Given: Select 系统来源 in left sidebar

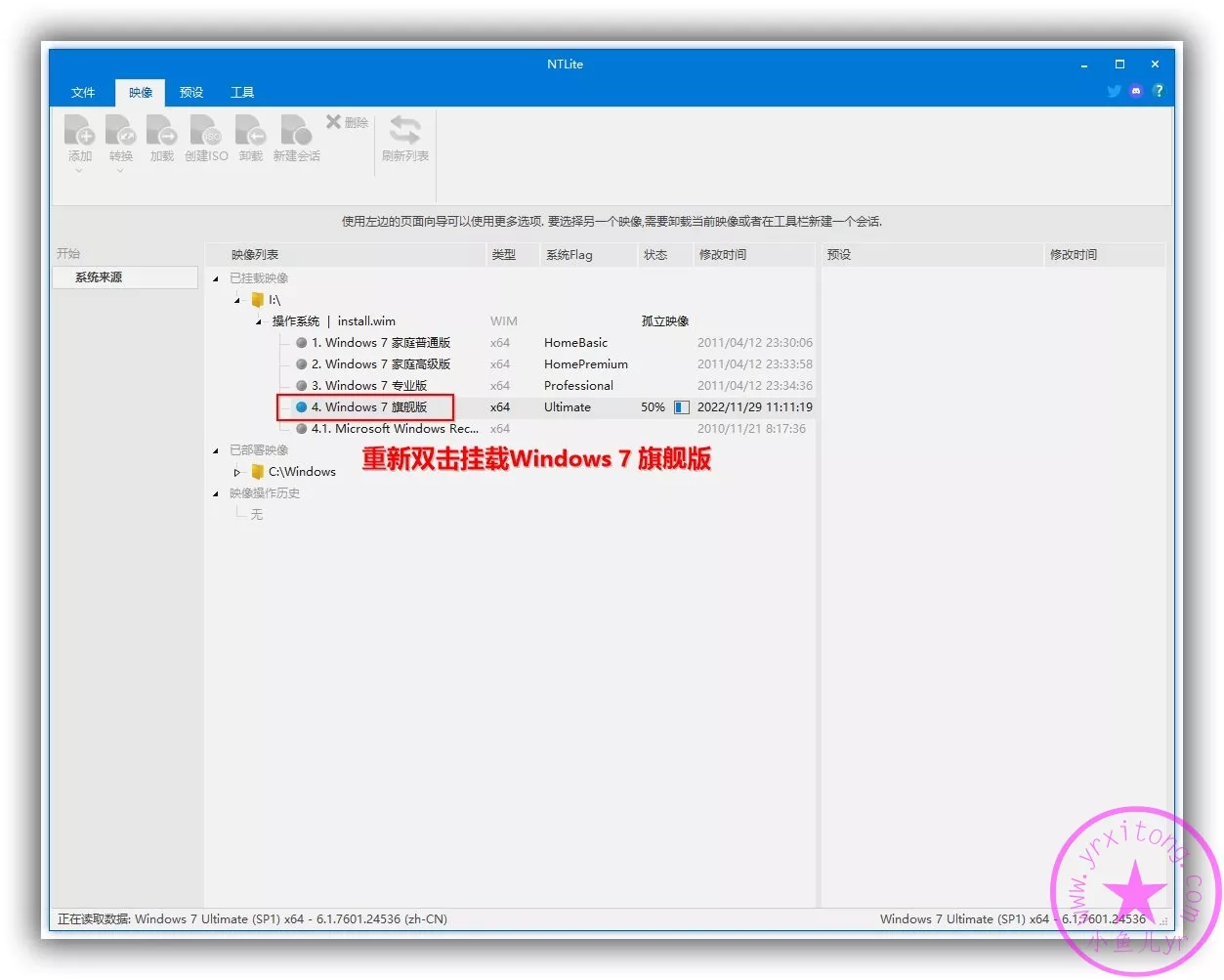Looking at the screenshot, I should [x=125, y=277].
